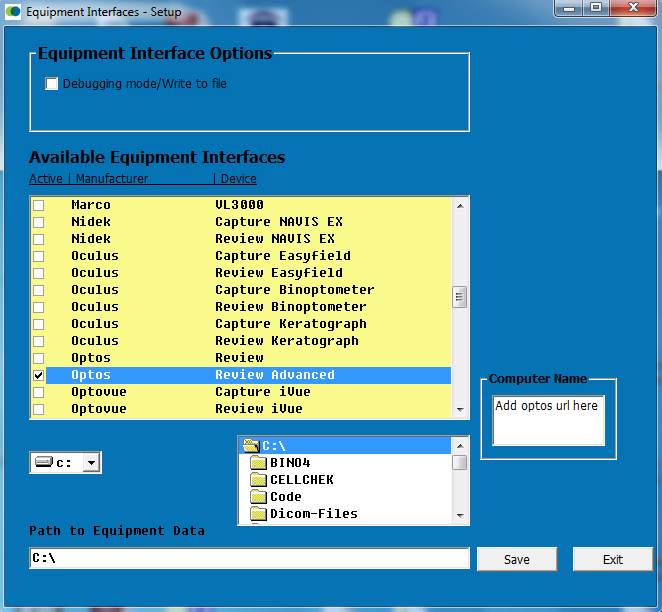Toggle Oculus Review Easyfield checkbox
Viewport: 662px width, 612px height.
pos(38,273)
